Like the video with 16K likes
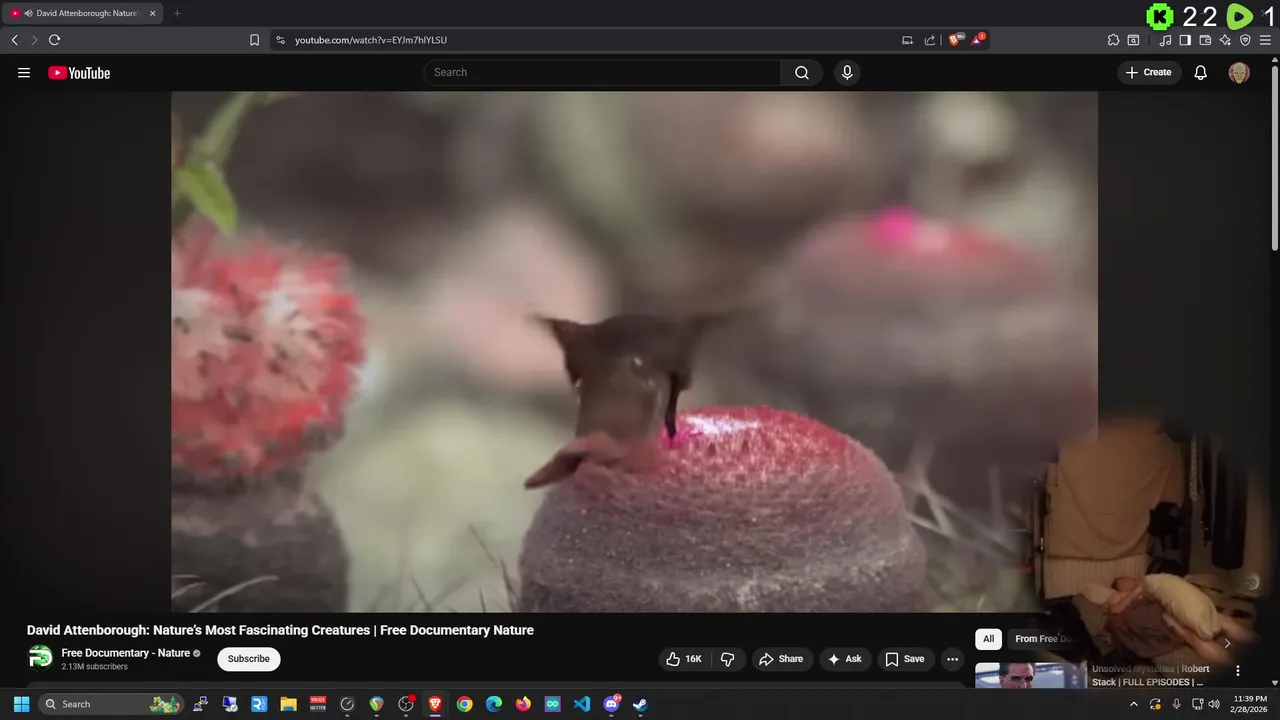Viewport: 1280px width, 720px height. pos(685,659)
